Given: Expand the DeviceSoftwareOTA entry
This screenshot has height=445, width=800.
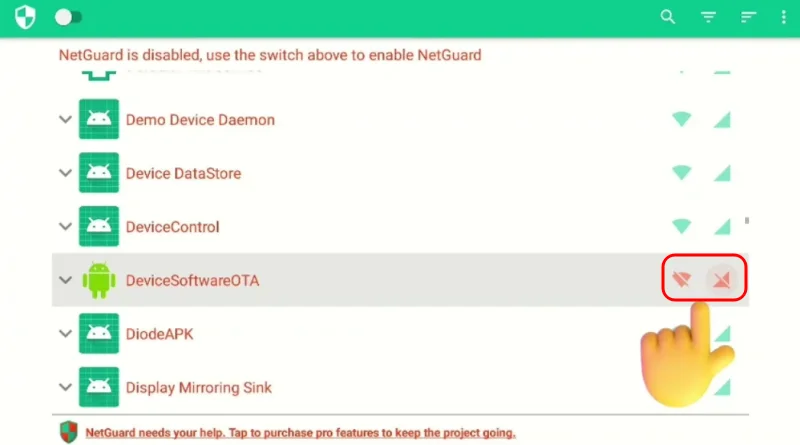Looking at the screenshot, I should [66, 281].
